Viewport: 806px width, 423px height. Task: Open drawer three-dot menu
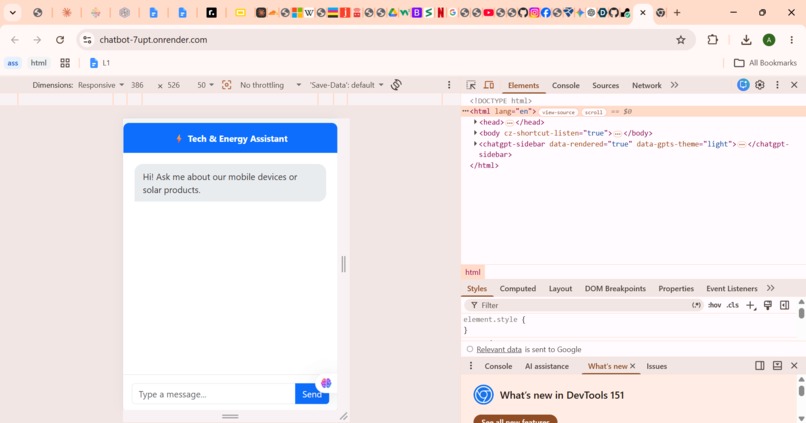pyautogui.click(x=471, y=366)
